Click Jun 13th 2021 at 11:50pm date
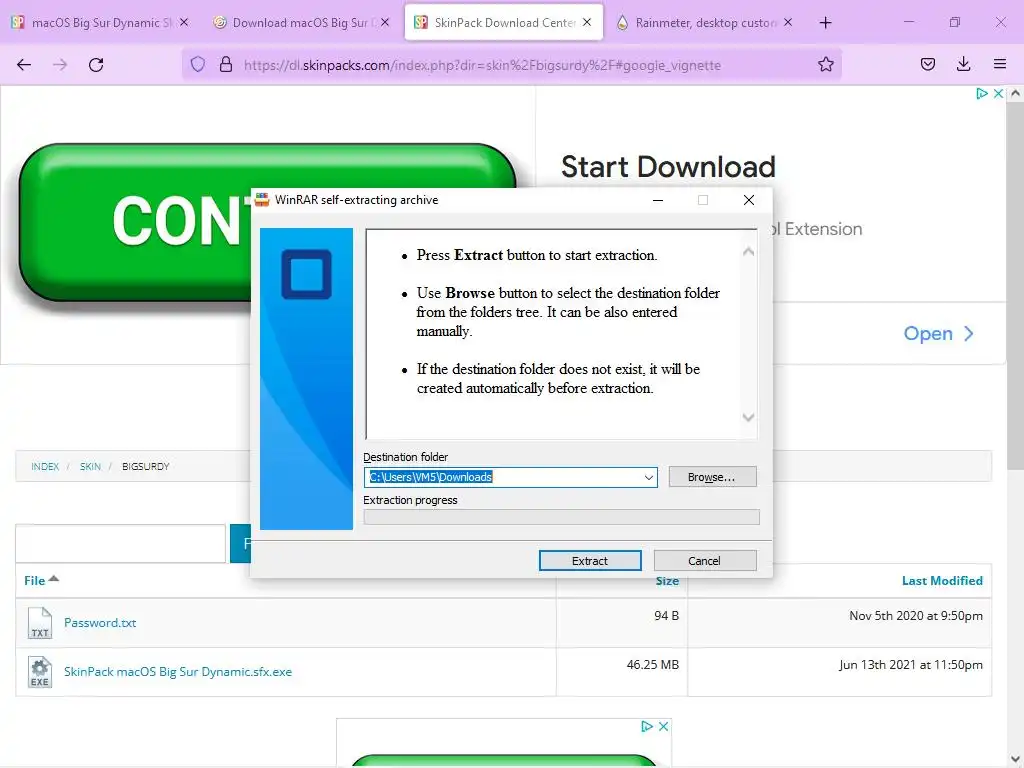This screenshot has width=1024, height=768. [x=910, y=665]
